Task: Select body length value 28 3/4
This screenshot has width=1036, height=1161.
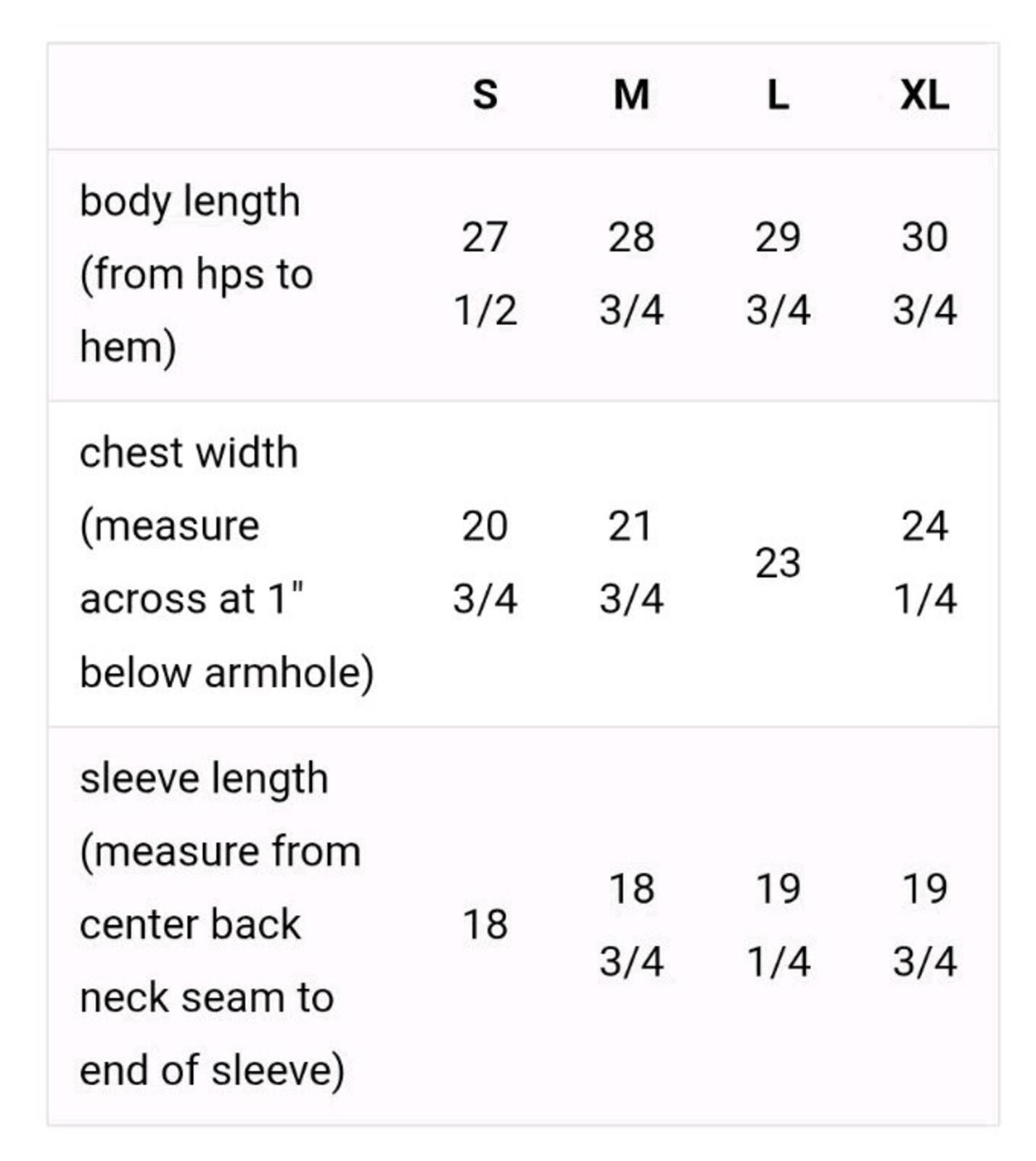Action: [x=631, y=274]
